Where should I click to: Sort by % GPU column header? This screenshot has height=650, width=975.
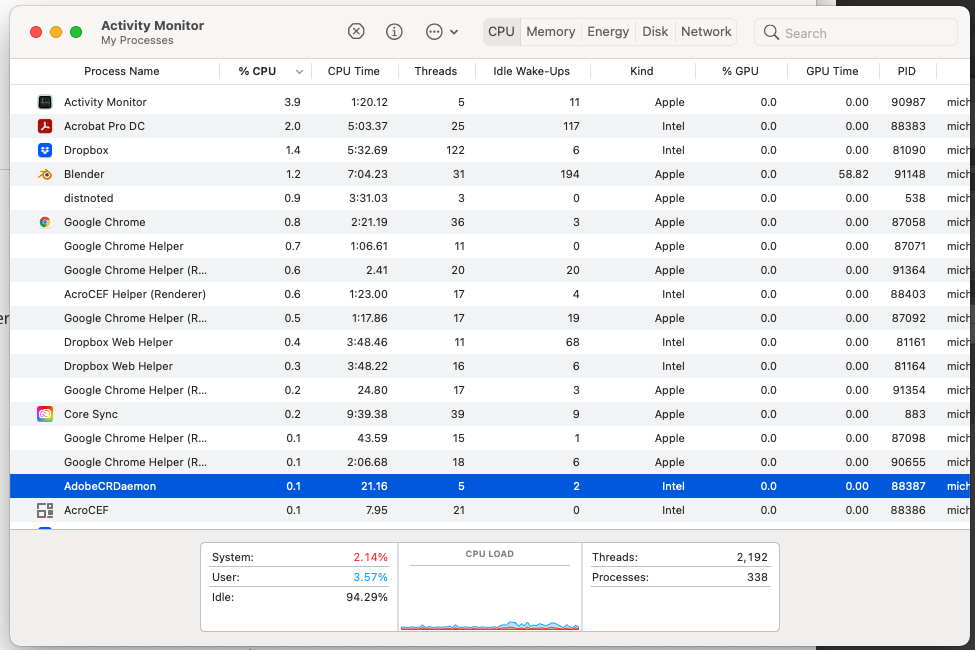pyautogui.click(x=740, y=72)
